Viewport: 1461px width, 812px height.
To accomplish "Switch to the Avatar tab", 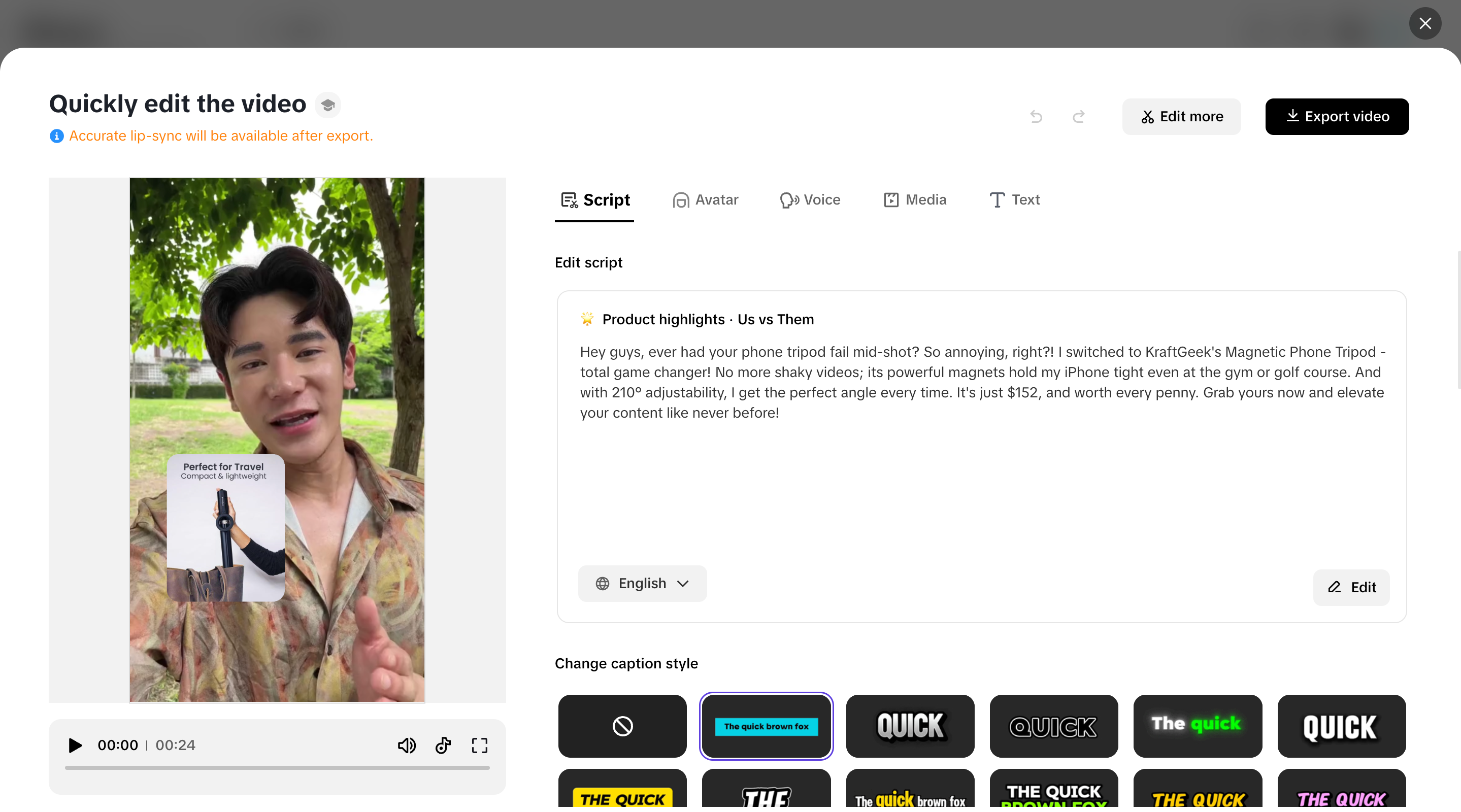I will (x=705, y=199).
